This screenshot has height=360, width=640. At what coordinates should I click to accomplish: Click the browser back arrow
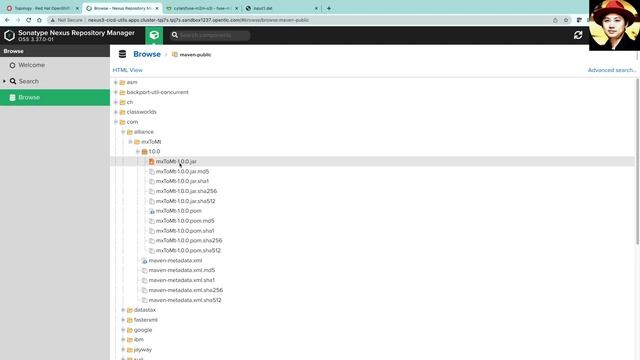7,20
